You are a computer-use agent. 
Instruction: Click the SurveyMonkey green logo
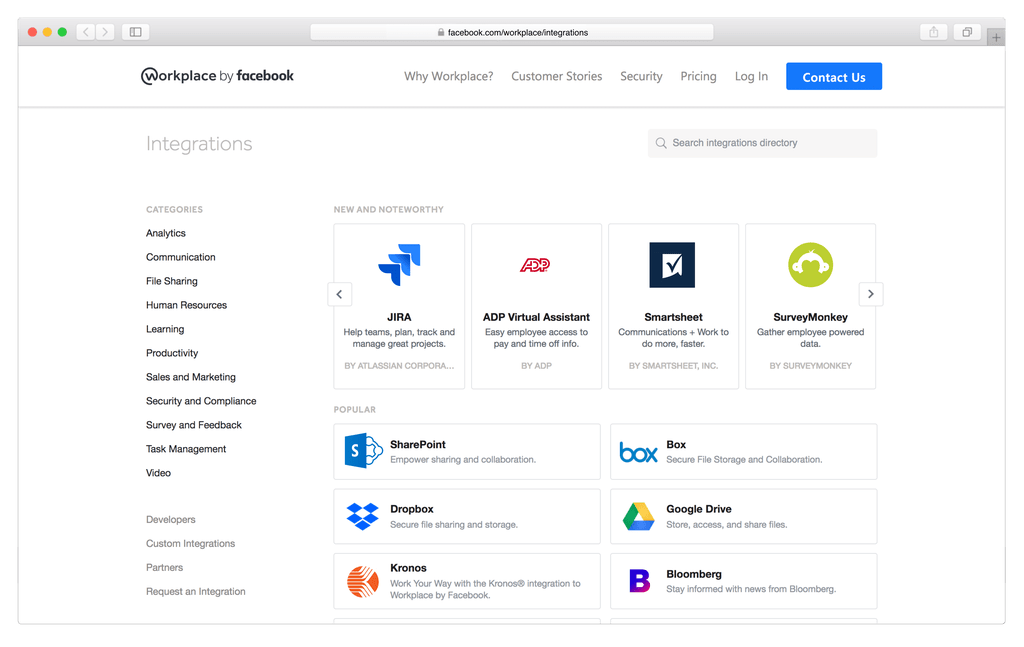pyautogui.click(x=810, y=264)
